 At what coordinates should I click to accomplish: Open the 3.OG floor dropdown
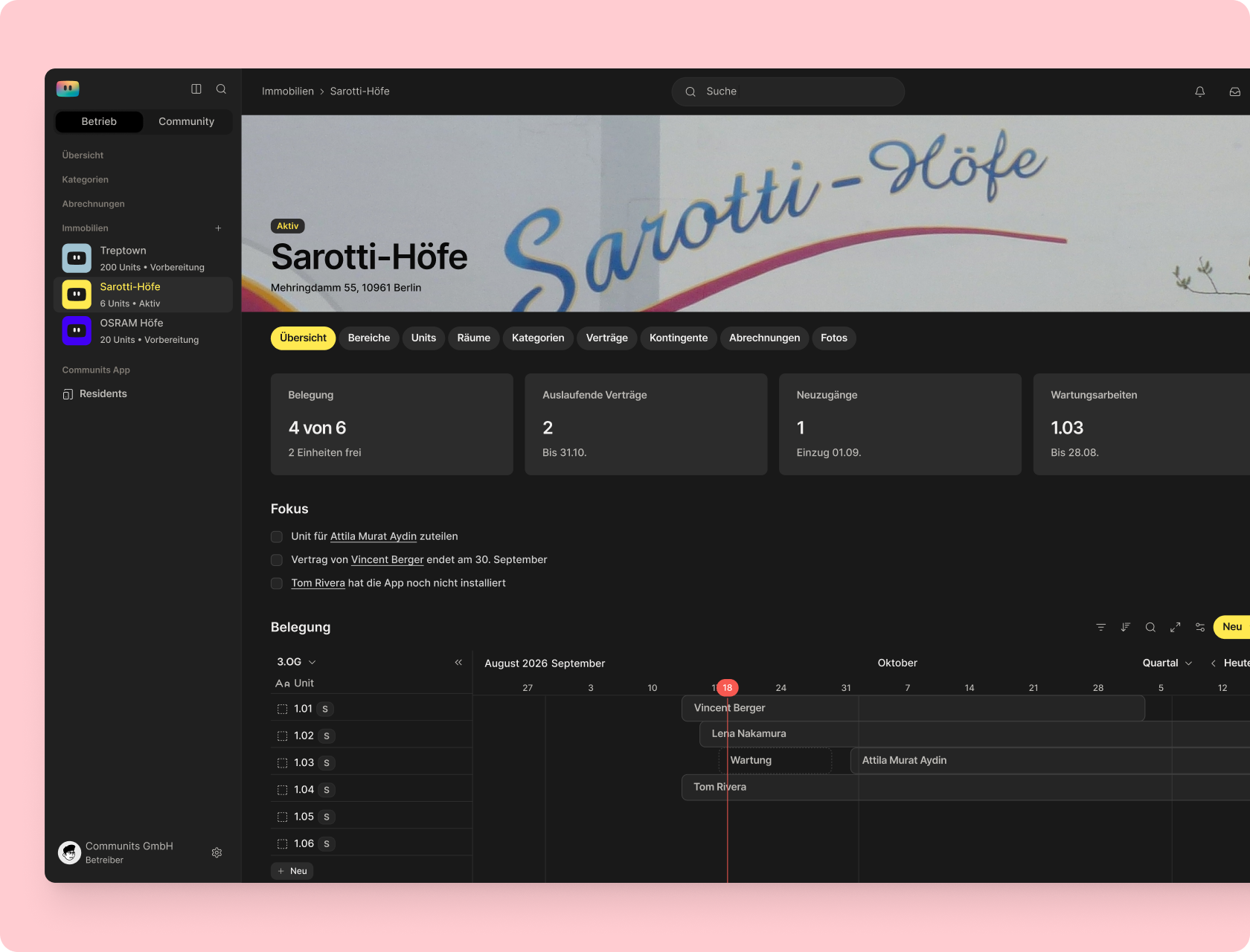click(296, 662)
